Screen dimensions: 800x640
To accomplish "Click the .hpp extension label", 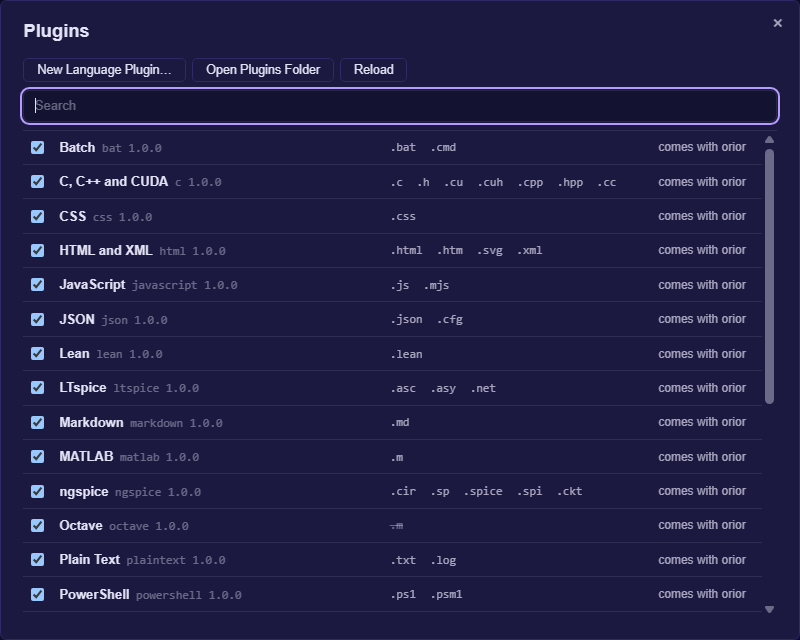I will pos(570,182).
